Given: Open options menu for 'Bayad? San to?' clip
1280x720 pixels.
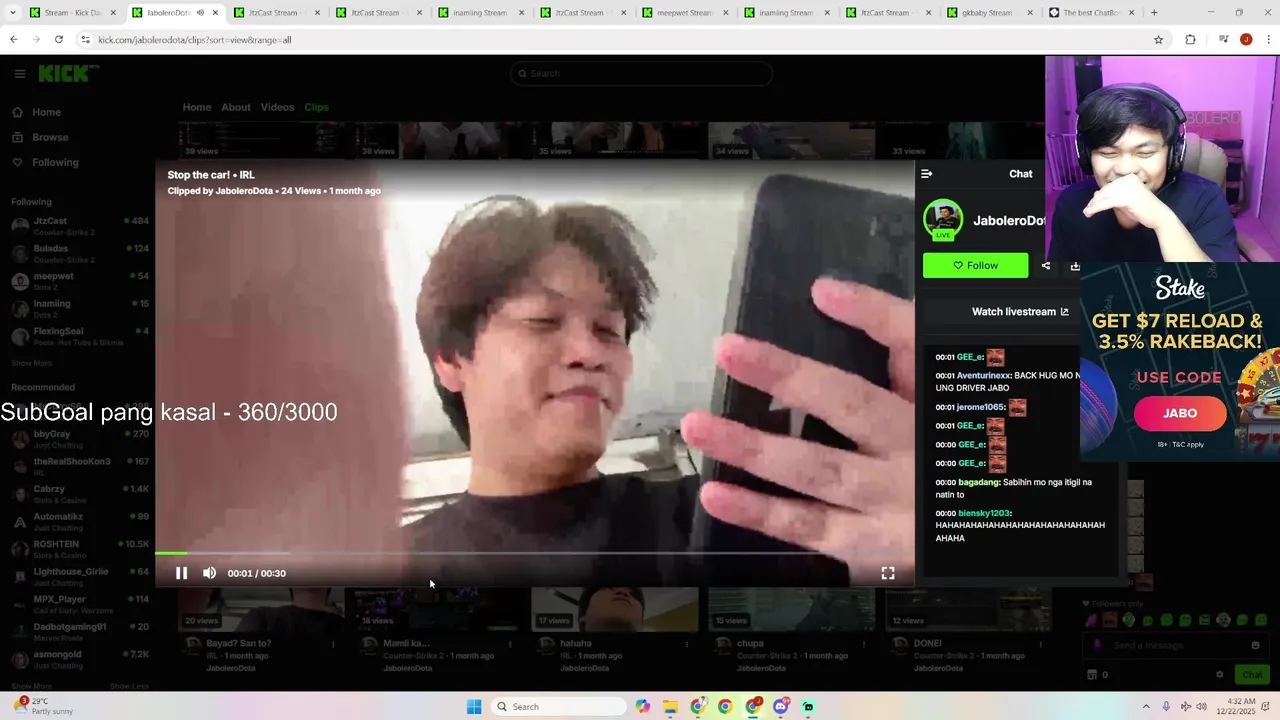Looking at the screenshot, I should point(333,644).
